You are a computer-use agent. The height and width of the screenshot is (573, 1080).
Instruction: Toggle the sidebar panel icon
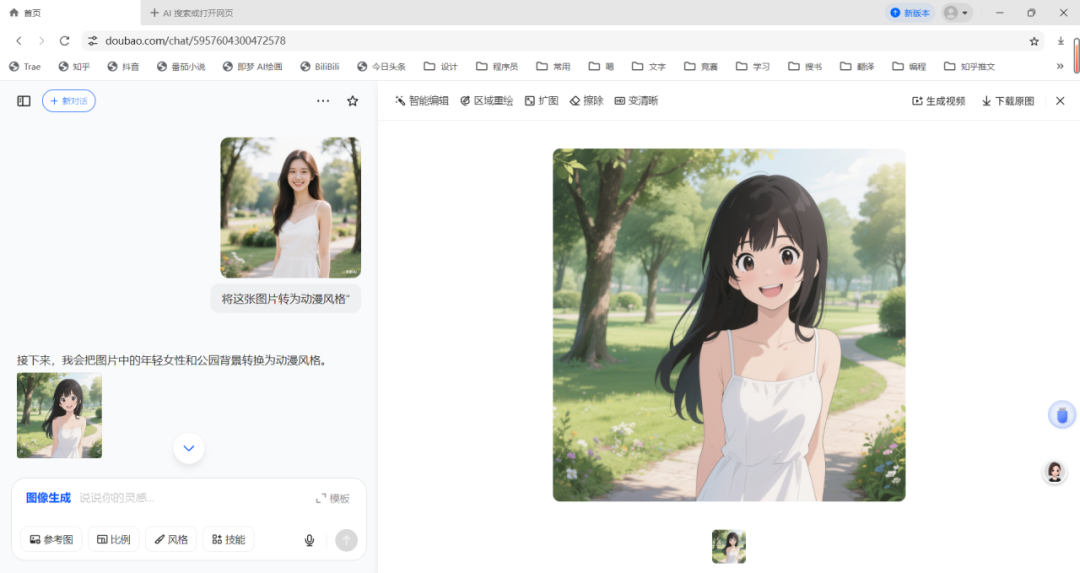click(24, 101)
